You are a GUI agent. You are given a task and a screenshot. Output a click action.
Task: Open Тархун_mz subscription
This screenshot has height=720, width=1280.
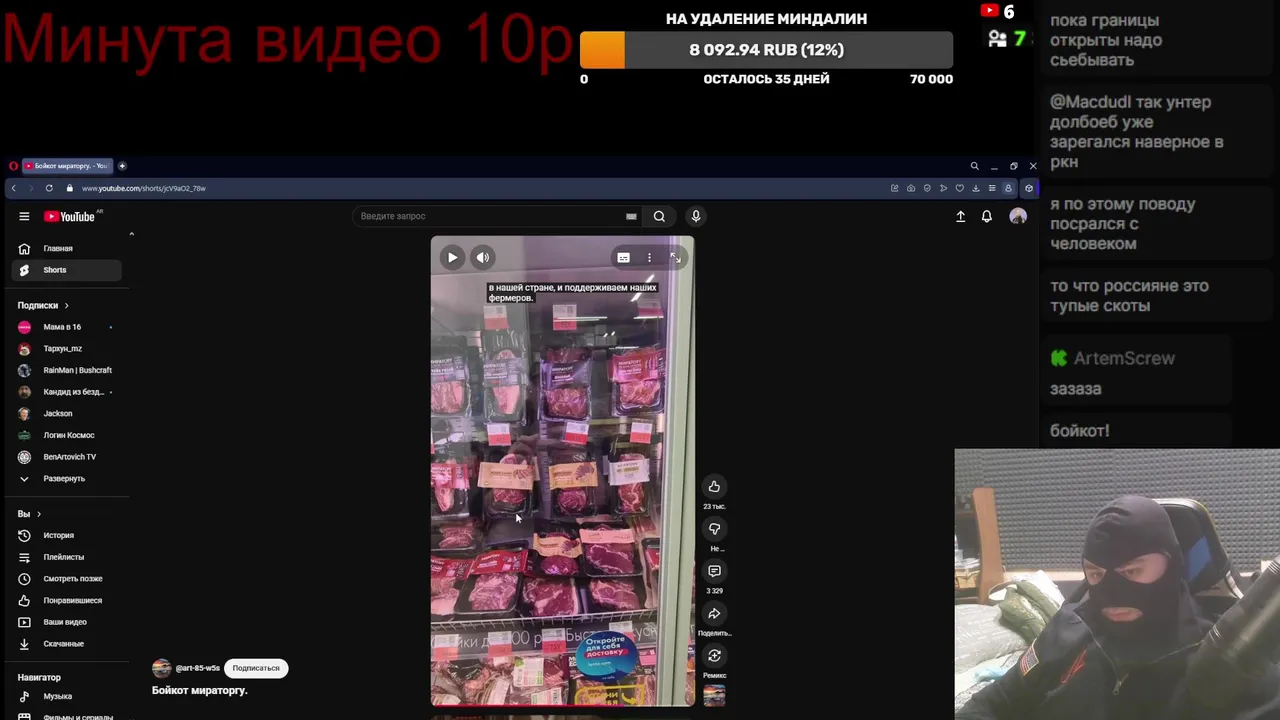pyautogui.click(x=67, y=349)
